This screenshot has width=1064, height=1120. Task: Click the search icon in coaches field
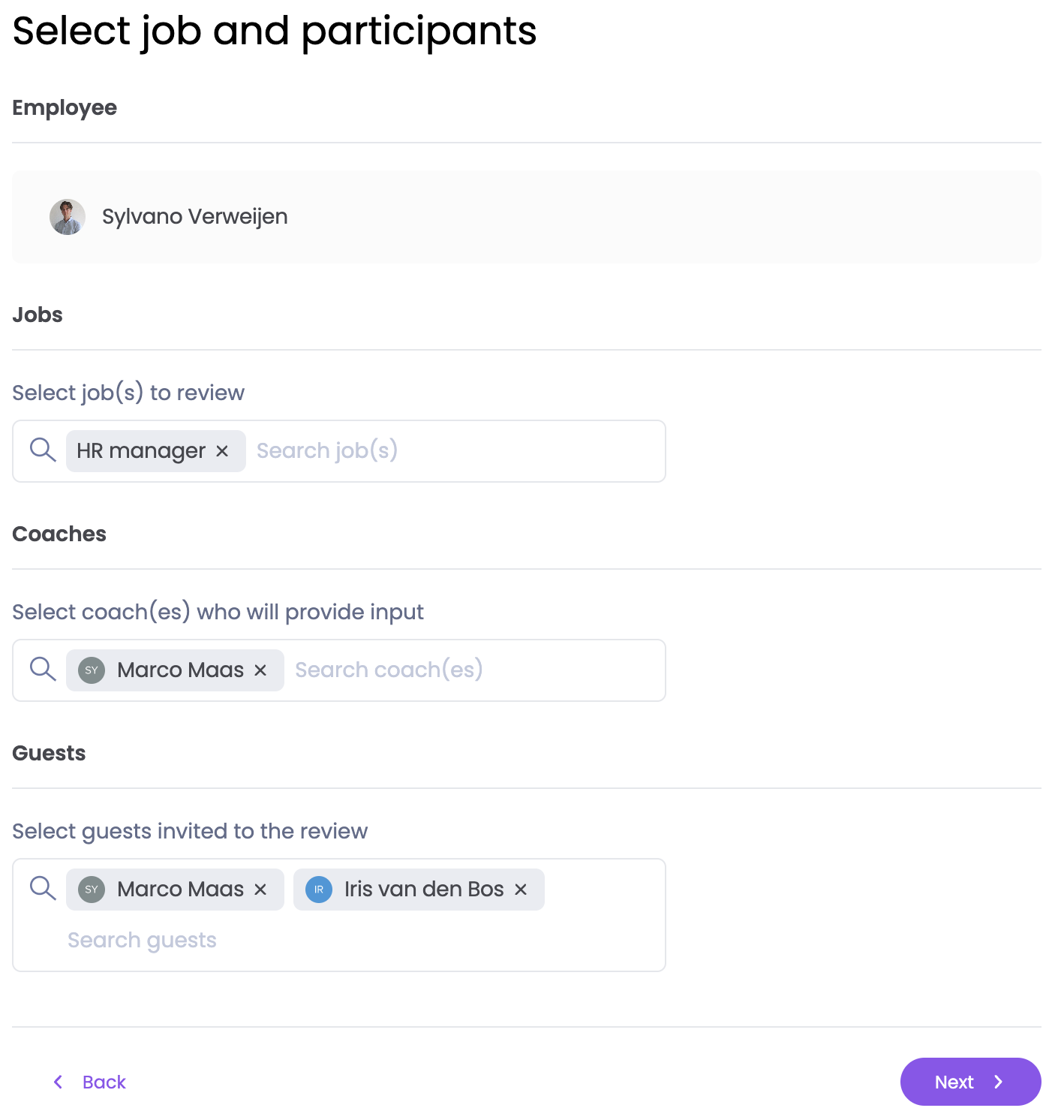tap(43, 670)
